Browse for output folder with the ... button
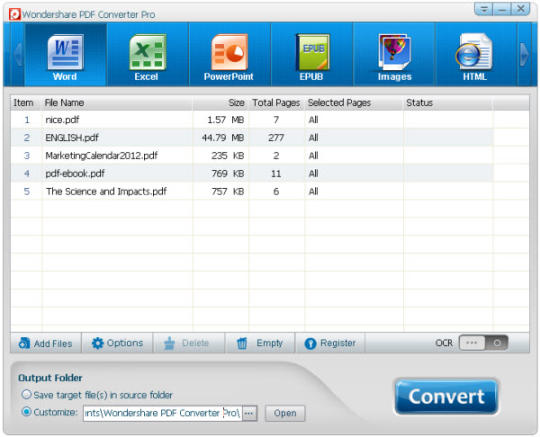Viewport: 540px width, 437px height. [x=250, y=413]
